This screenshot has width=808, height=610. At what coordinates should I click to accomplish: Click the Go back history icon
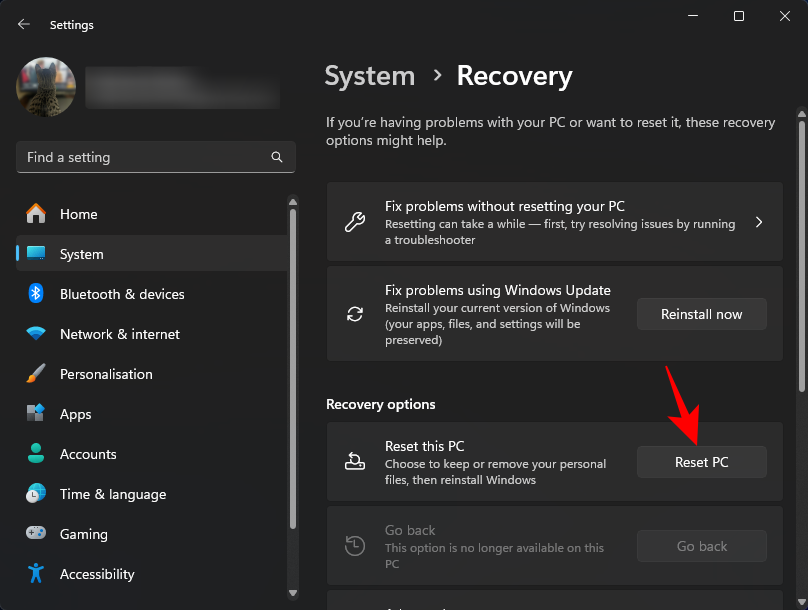[355, 546]
